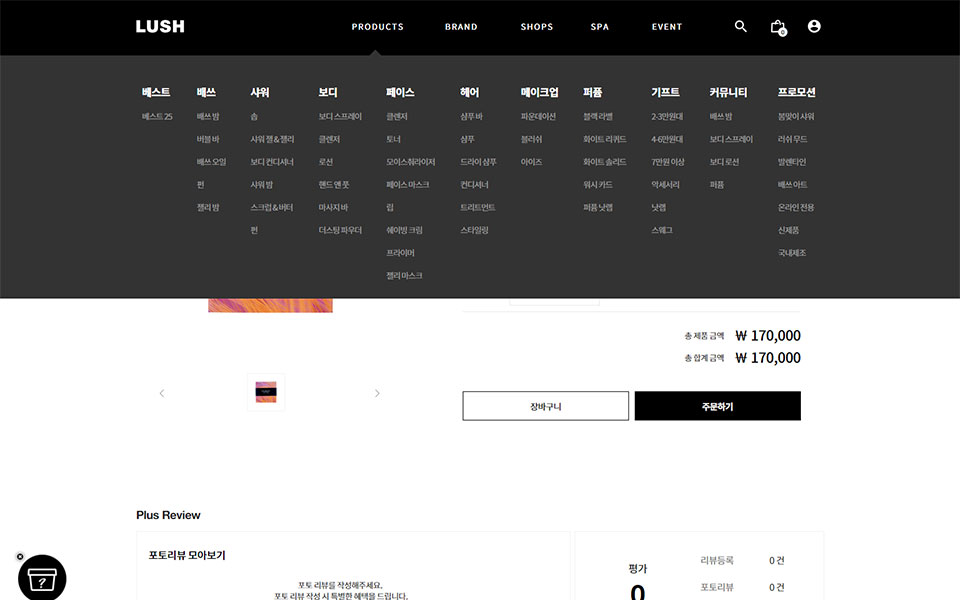Click the 장바구니 add-to-cart button
This screenshot has width=960, height=600.
point(545,406)
